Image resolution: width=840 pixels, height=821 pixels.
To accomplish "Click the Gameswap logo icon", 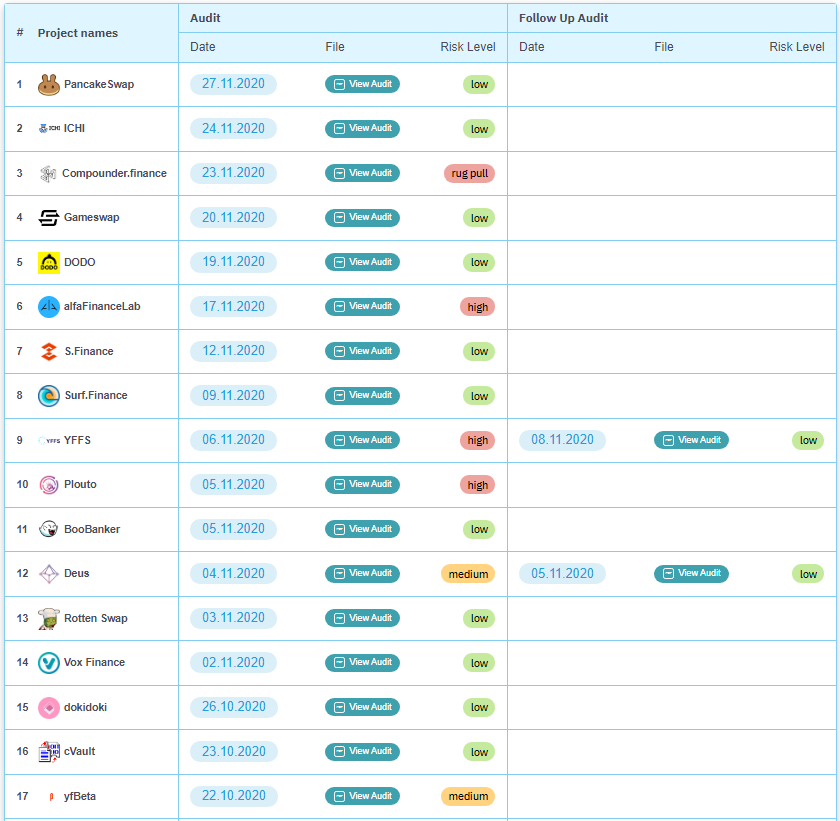I will click(49, 217).
